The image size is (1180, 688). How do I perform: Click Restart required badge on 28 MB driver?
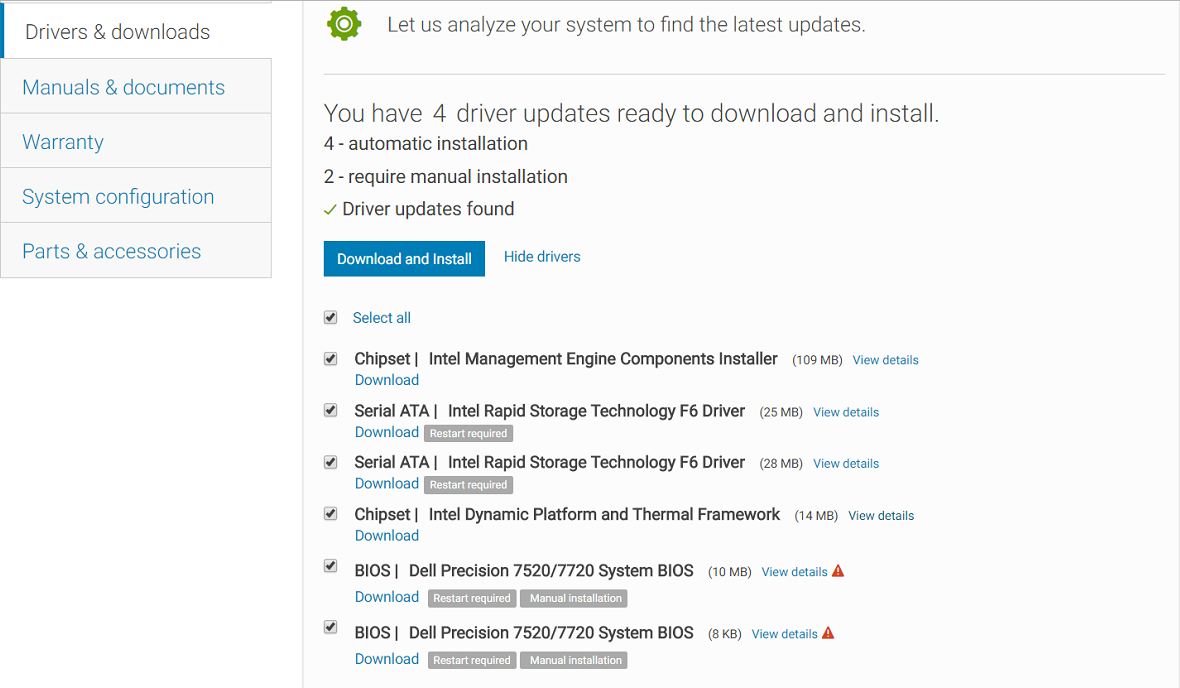tap(468, 485)
